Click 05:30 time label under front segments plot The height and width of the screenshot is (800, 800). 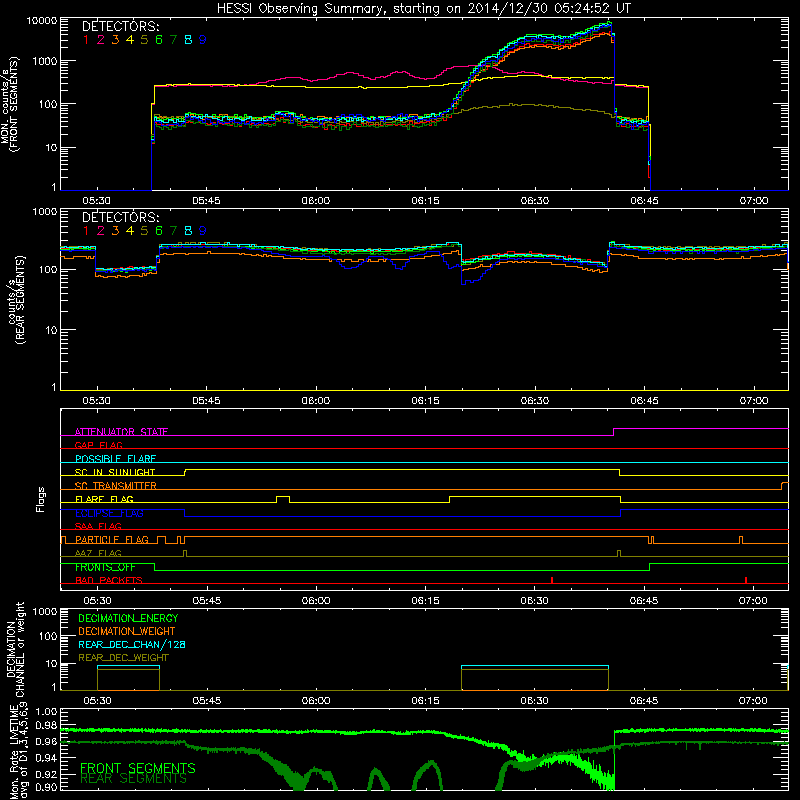pos(96,201)
